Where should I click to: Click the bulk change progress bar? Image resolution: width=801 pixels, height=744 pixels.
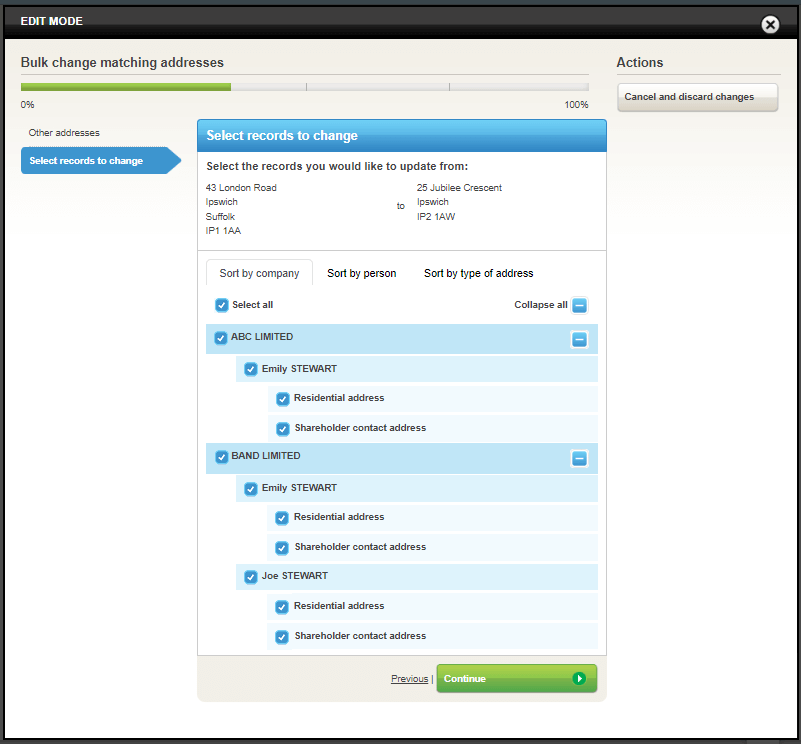[304, 87]
